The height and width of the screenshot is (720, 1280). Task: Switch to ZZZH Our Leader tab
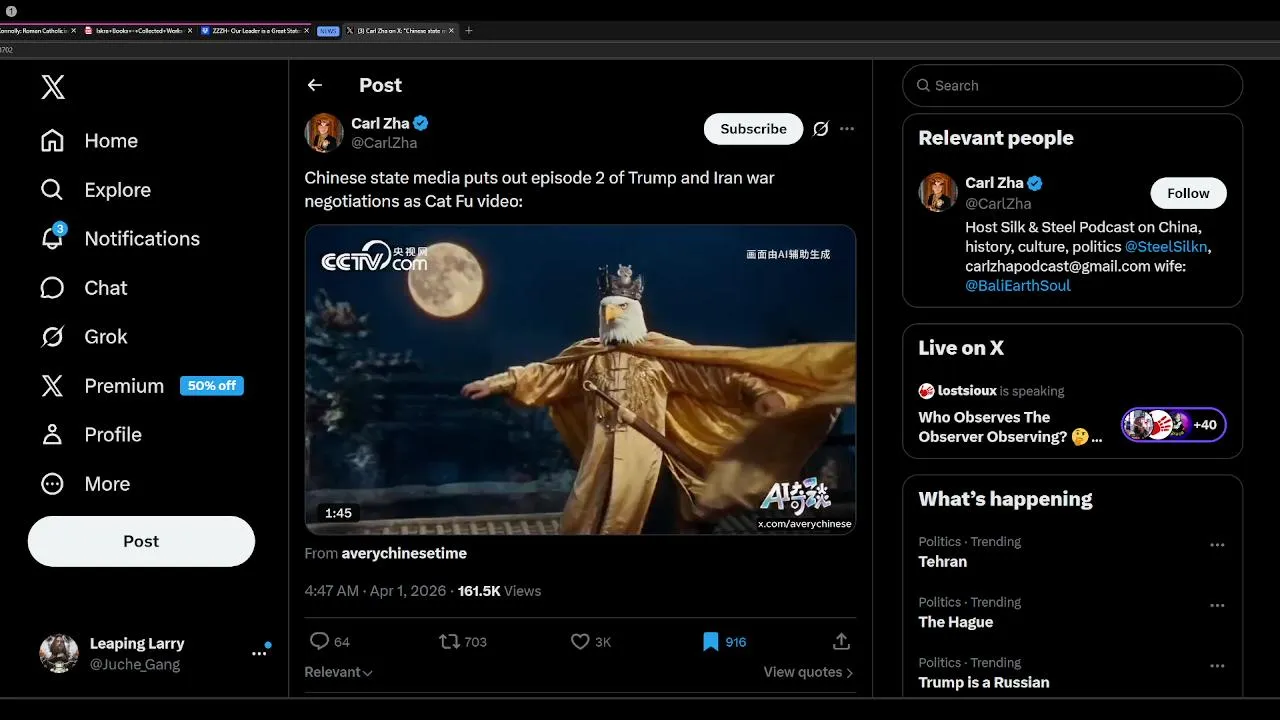tap(255, 31)
